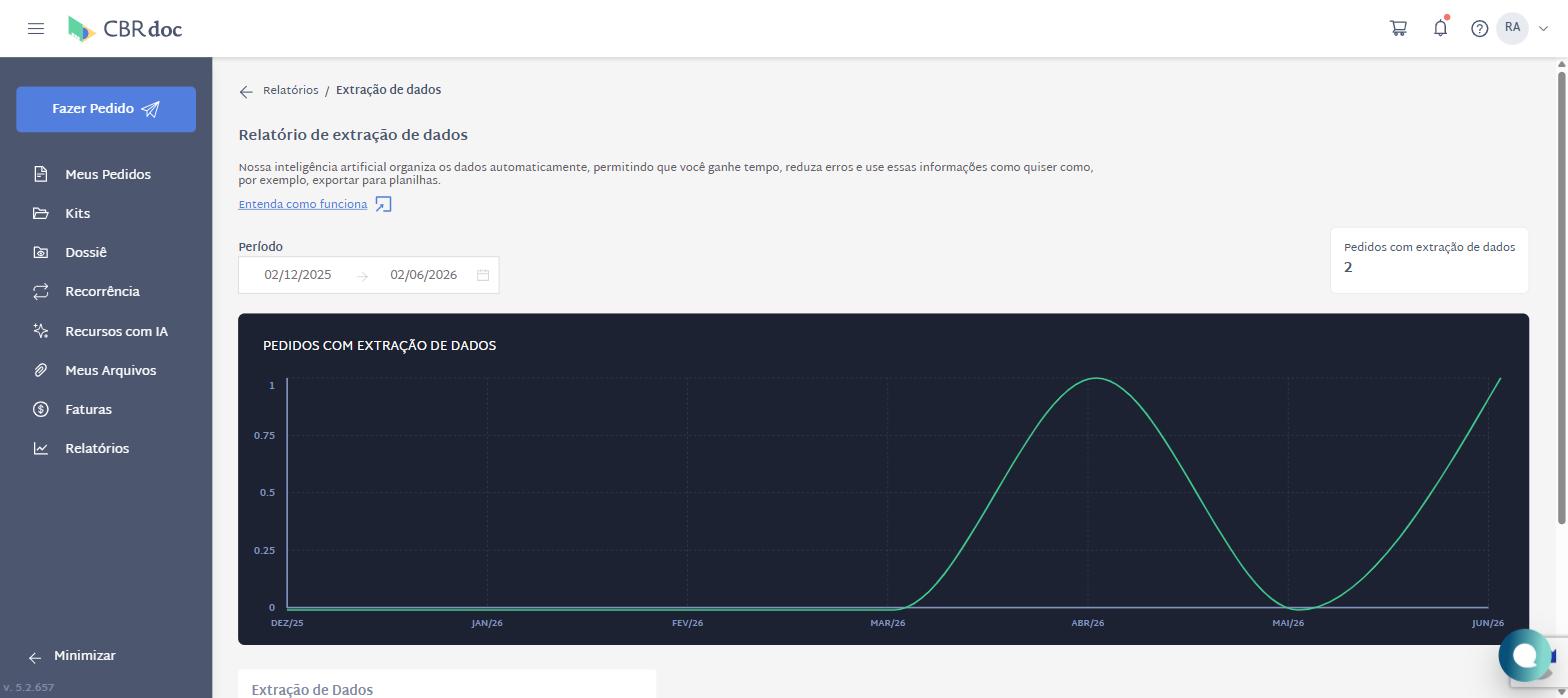Click the Fazer Pedido button
The height and width of the screenshot is (698, 1568).
coord(106,109)
